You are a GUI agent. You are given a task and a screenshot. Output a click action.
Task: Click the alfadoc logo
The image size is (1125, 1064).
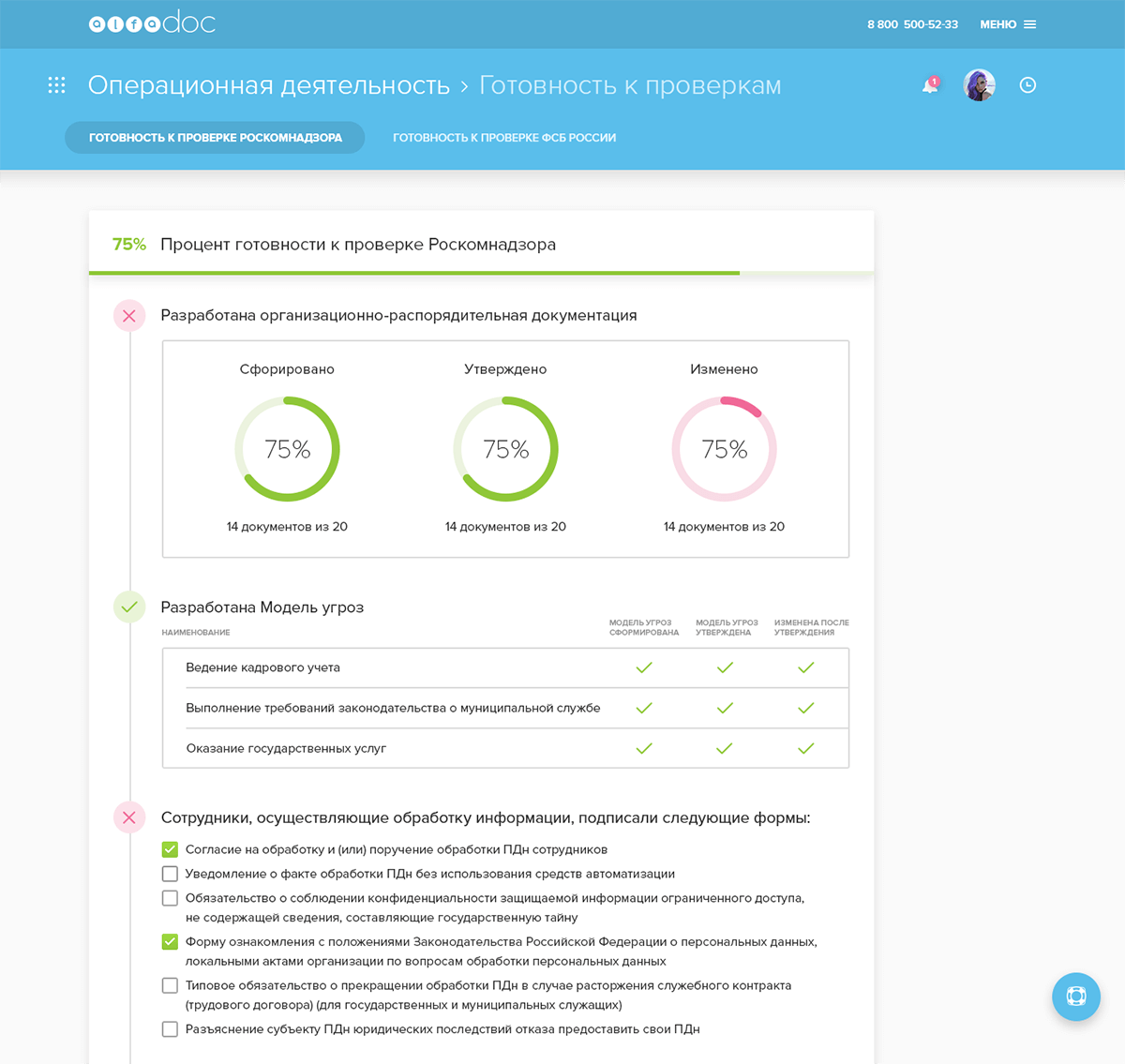pyautogui.click(x=152, y=23)
